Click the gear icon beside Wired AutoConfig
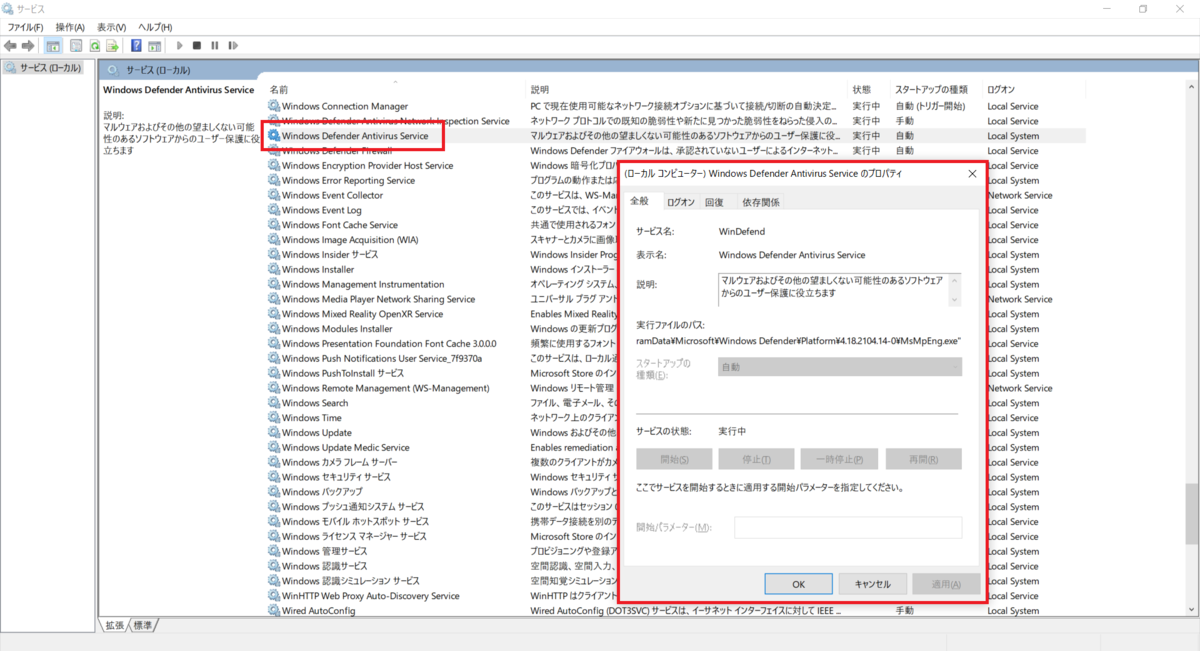The width and height of the screenshot is (1200, 651). point(274,610)
